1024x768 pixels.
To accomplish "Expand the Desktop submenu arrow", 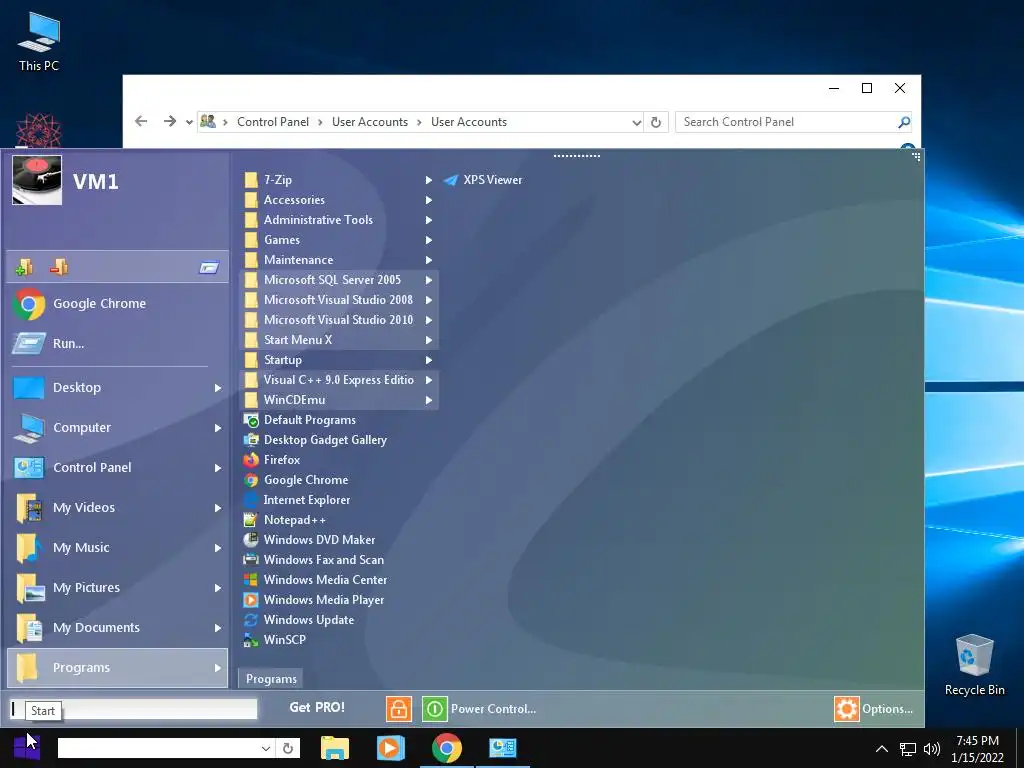I will tap(218, 388).
